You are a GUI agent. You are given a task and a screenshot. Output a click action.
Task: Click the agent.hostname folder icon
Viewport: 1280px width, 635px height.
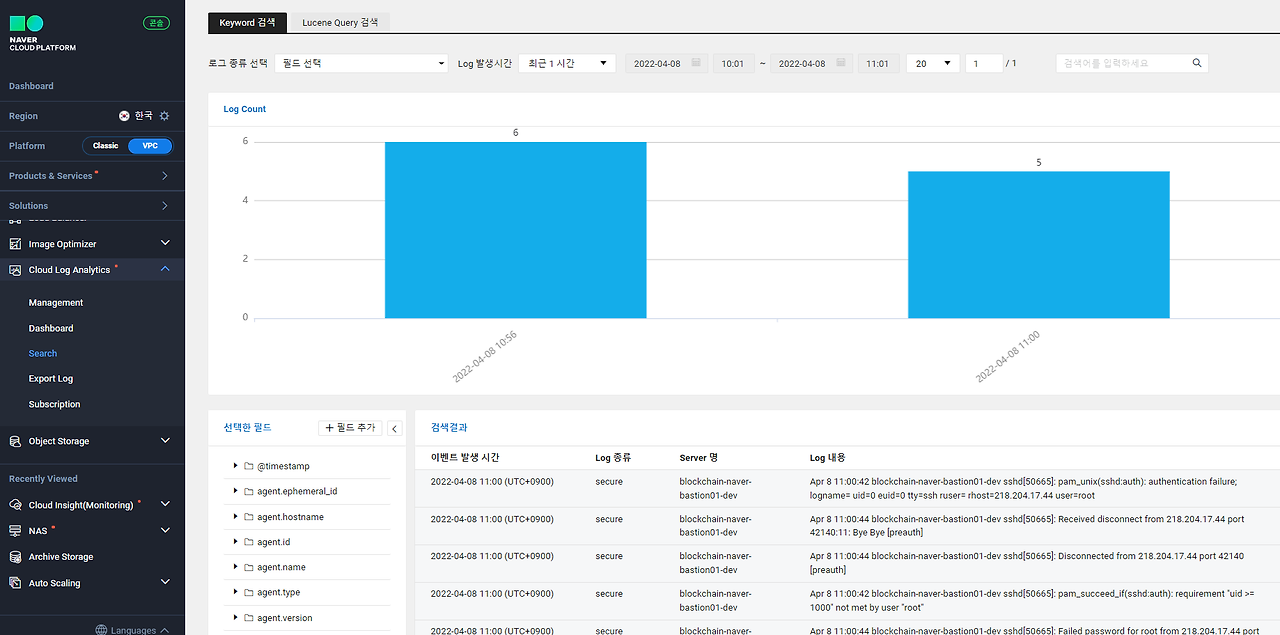coord(249,517)
